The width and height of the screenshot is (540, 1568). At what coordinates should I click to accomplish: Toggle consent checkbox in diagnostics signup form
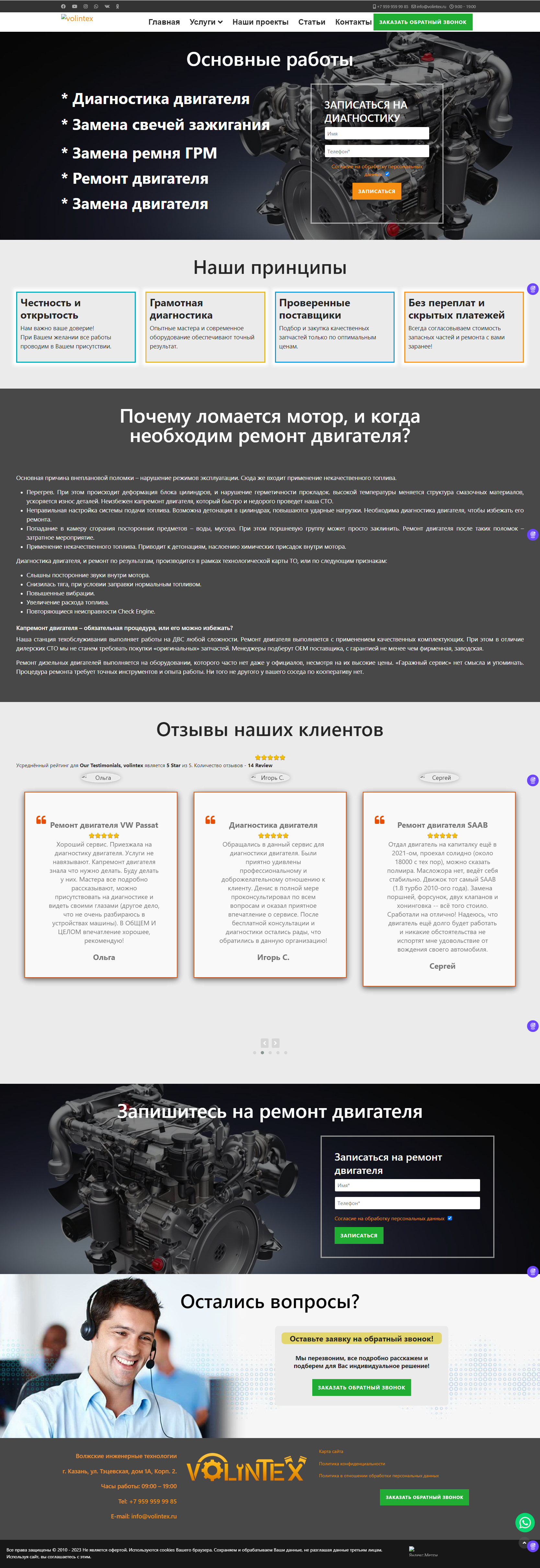point(387,173)
